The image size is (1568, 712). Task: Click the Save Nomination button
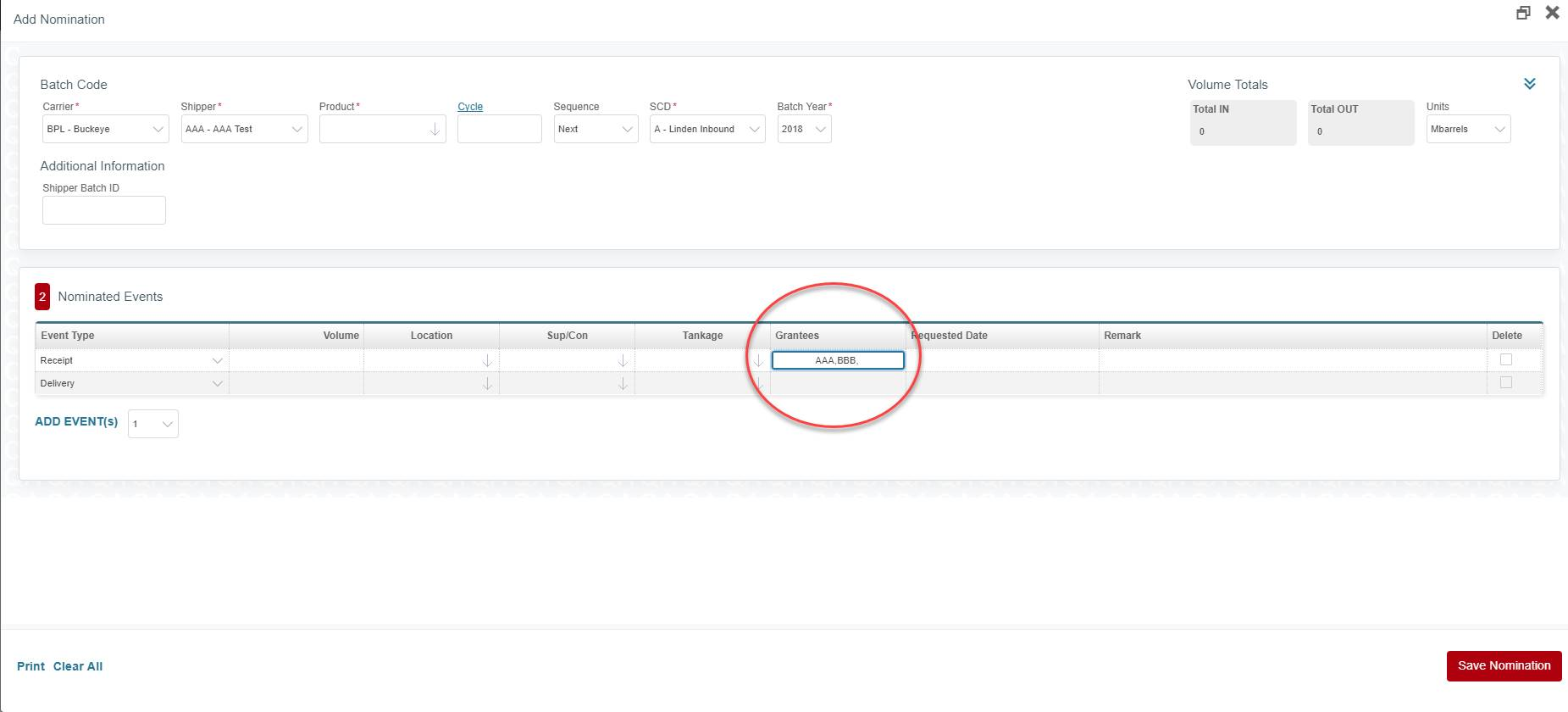click(1504, 665)
